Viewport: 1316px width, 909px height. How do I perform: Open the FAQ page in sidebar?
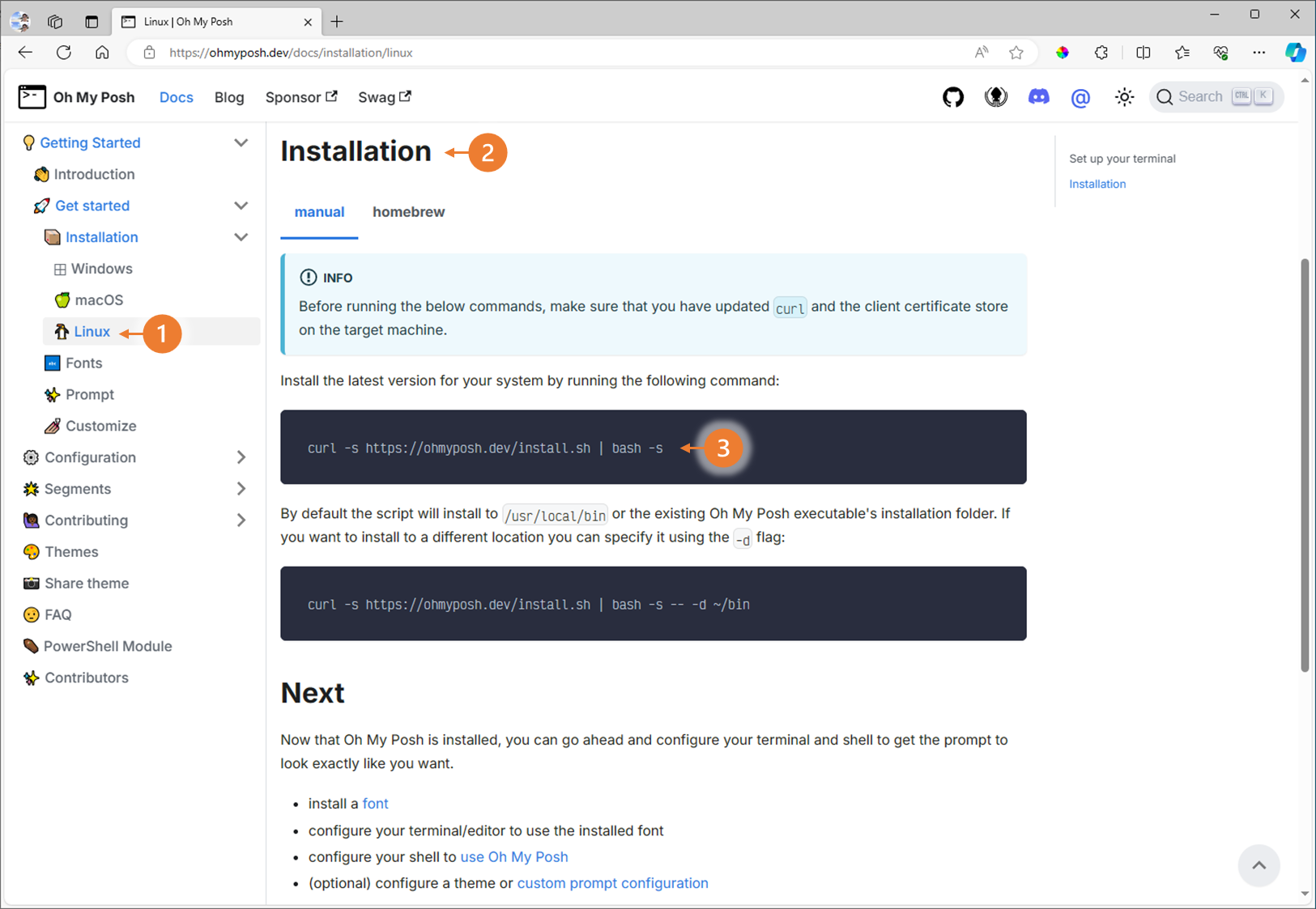(57, 615)
